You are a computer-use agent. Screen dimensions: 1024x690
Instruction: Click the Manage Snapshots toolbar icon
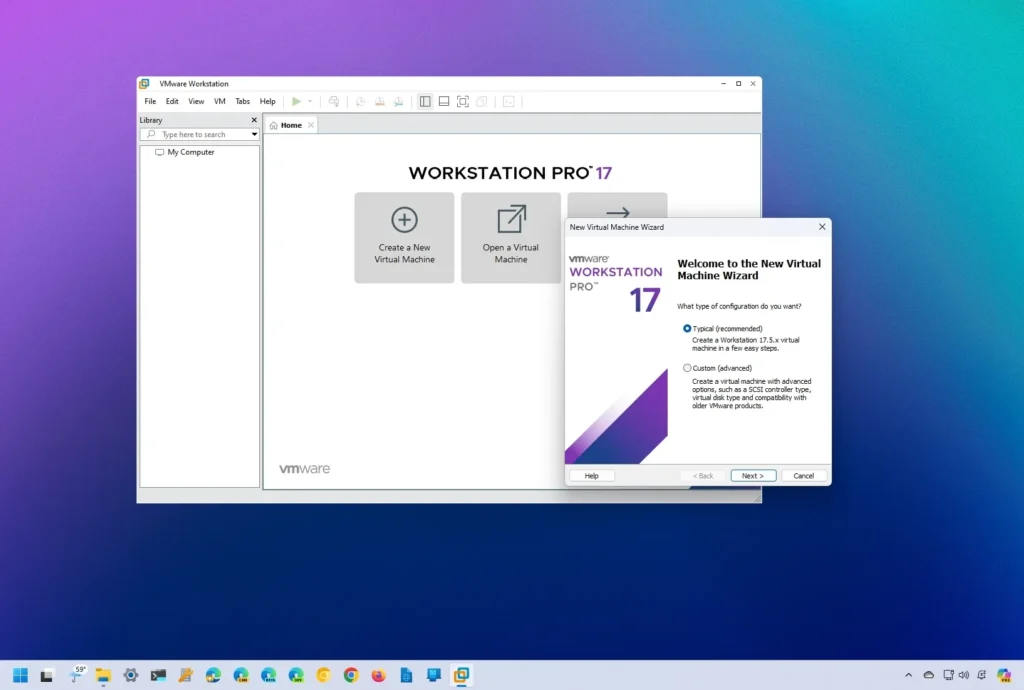click(x=398, y=101)
